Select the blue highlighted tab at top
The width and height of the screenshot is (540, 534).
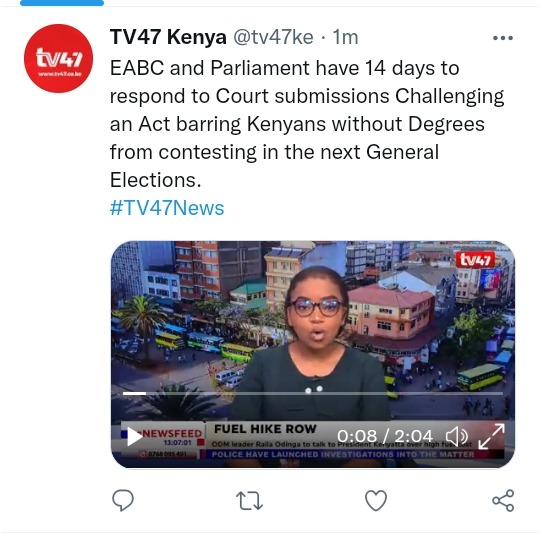[x=62, y=3]
